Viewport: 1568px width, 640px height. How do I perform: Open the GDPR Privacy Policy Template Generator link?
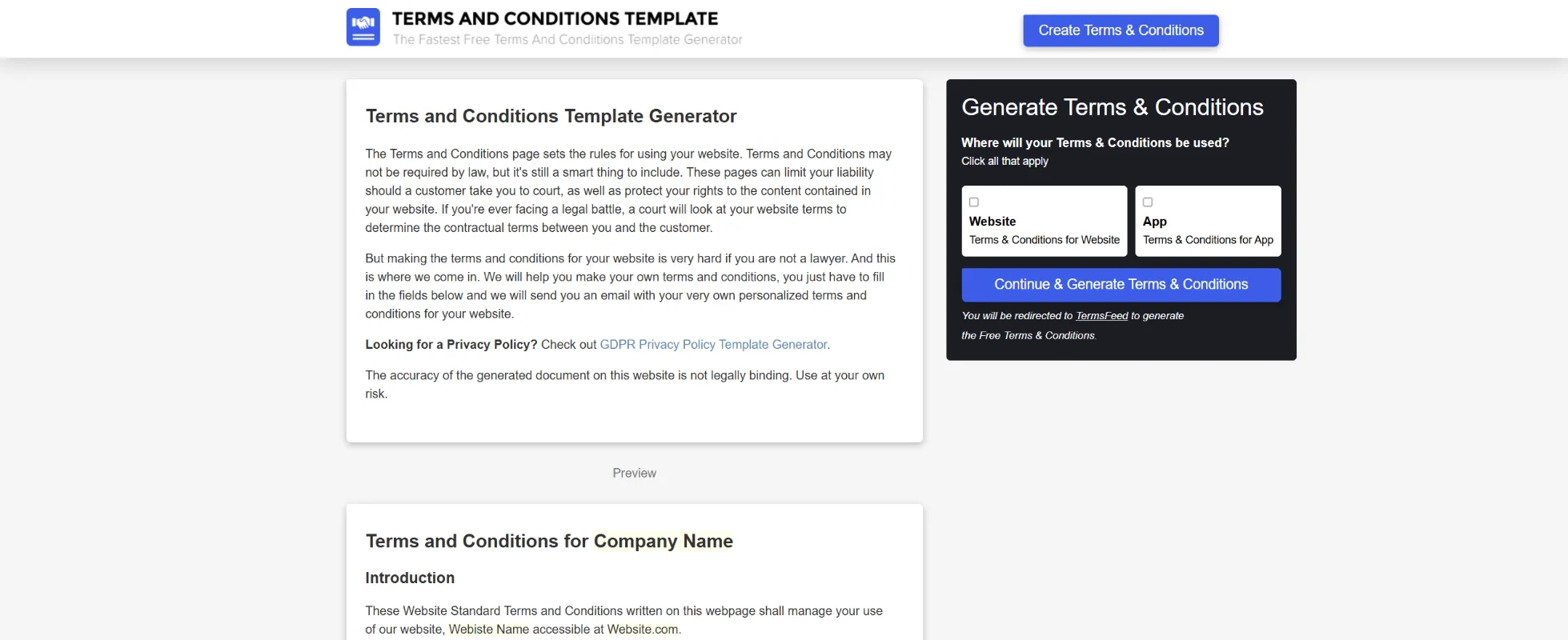pyautogui.click(x=713, y=345)
